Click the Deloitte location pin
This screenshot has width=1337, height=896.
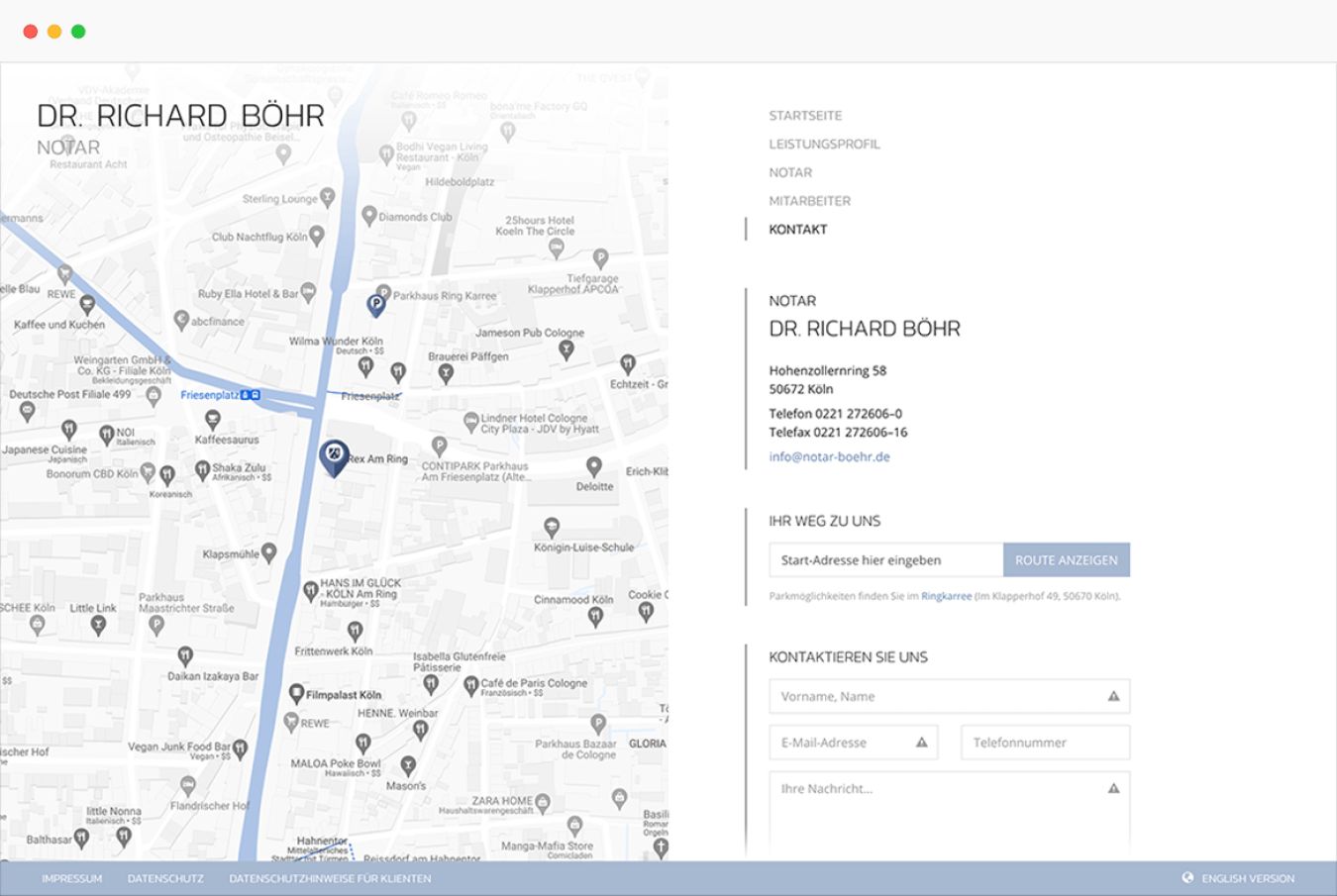click(593, 466)
